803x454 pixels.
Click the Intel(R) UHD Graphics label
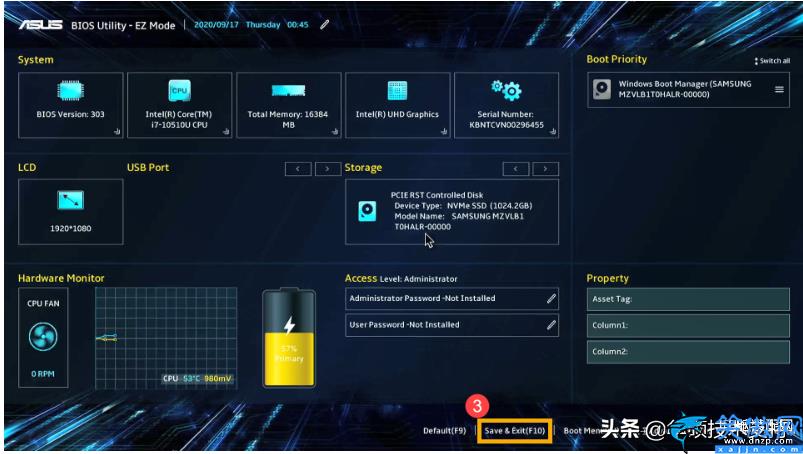[397, 114]
